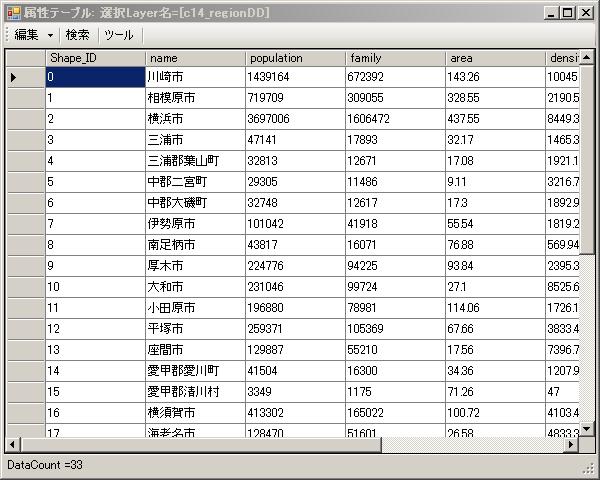Click the resize grip in status bar
The image size is (600, 480).
coord(589,467)
